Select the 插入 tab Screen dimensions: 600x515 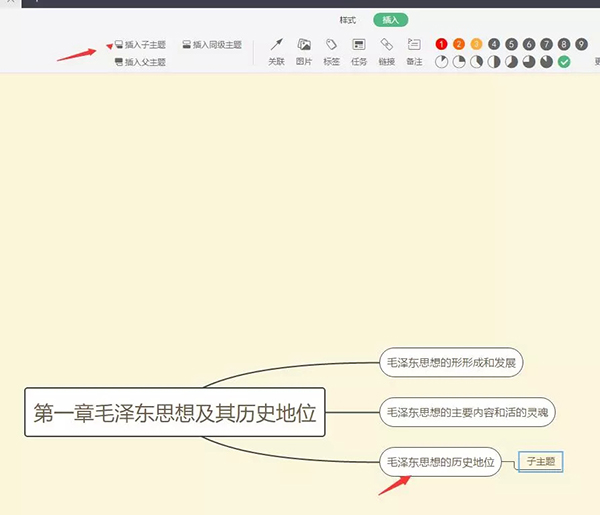tap(390, 20)
